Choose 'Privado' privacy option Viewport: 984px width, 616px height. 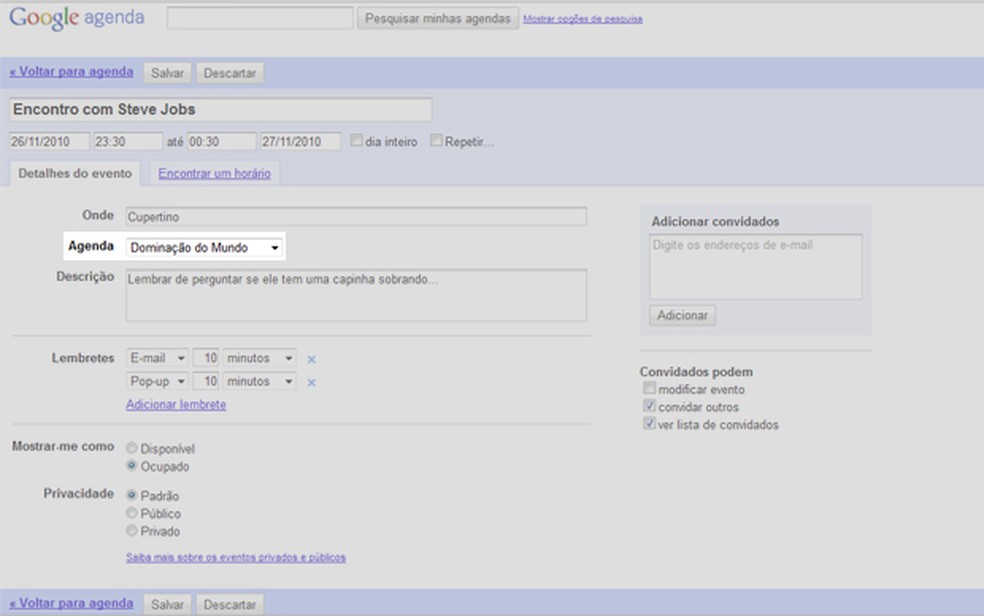tap(132, 530)
